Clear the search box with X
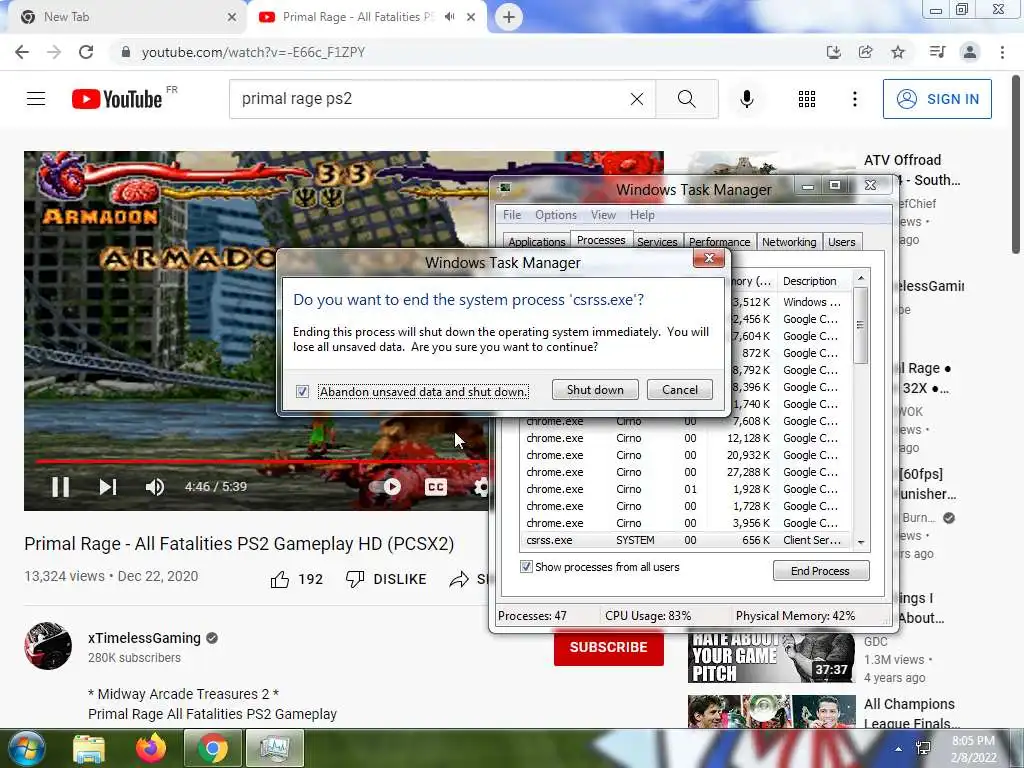Screen dimensions: 1024x768 coord(637,99)
